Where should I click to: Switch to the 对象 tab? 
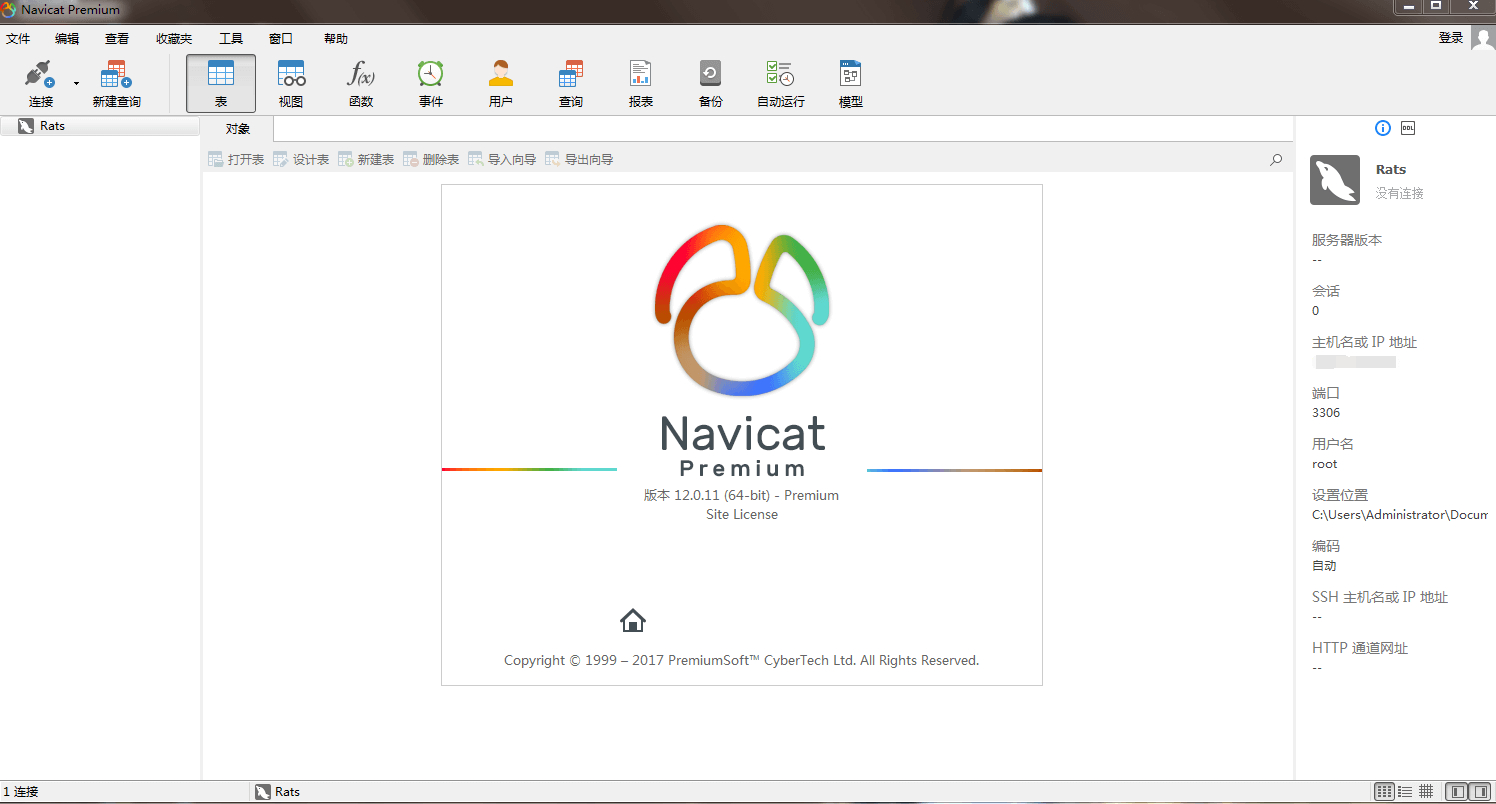[x=237, y=129]
